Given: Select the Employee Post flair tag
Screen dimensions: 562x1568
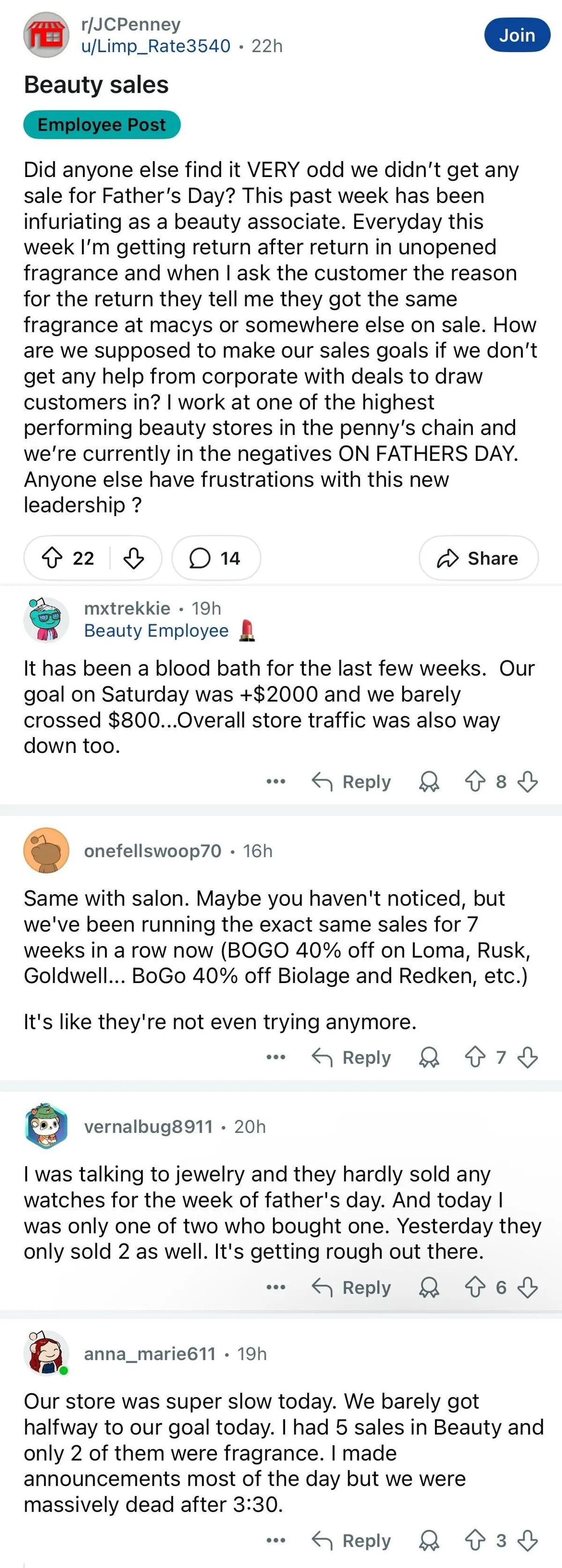Looking at the screenshot, I should tap(102, 125).
